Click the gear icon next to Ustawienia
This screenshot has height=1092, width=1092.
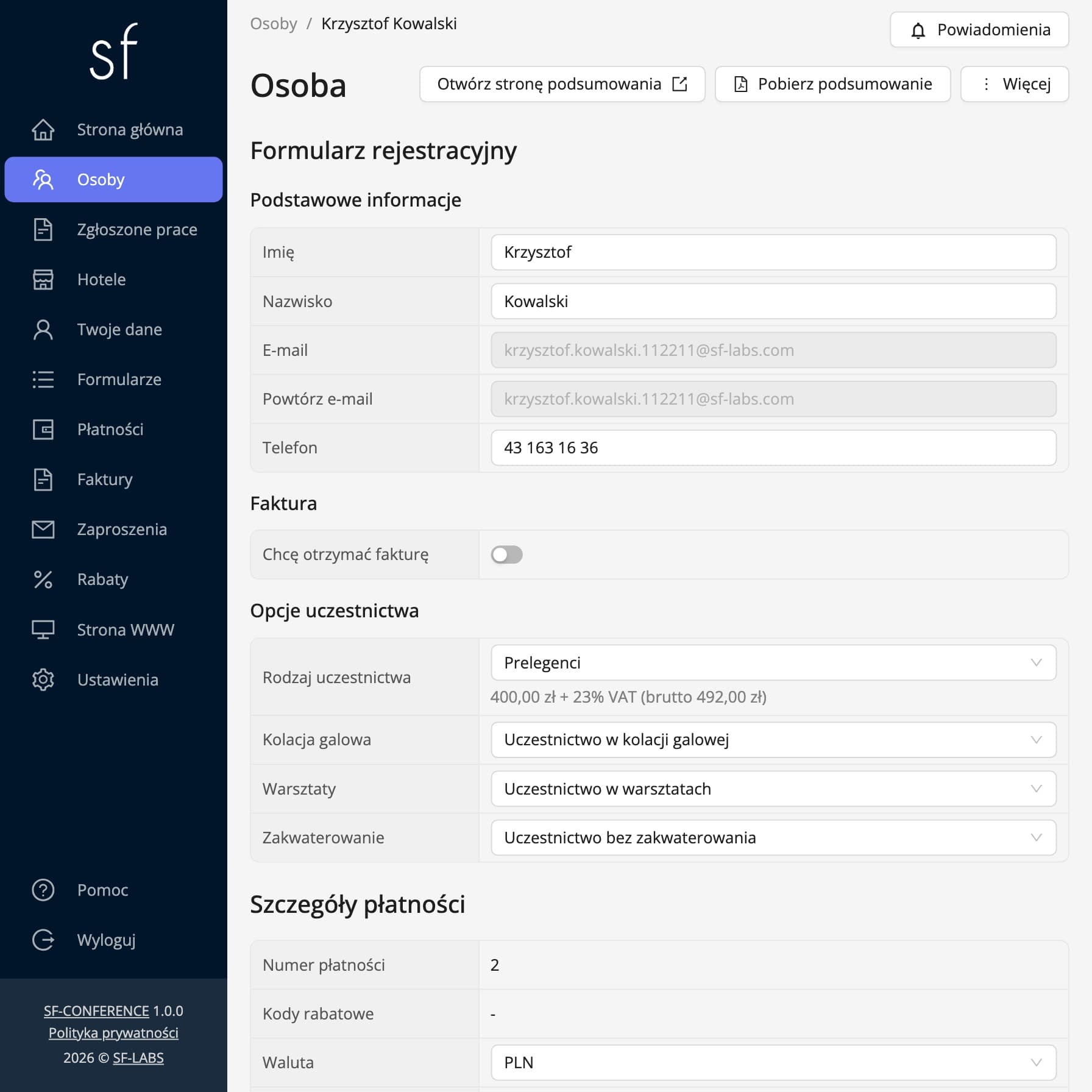pyautogui.click(x=43, y=679)
